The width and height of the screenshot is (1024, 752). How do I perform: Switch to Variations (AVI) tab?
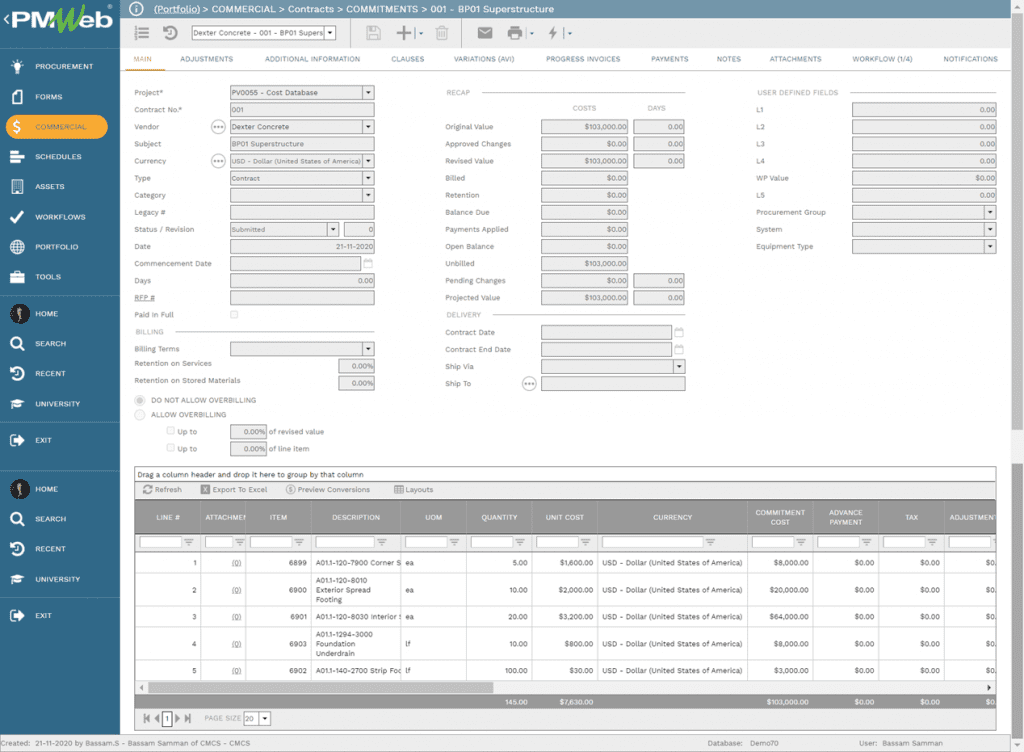(484, 59)
